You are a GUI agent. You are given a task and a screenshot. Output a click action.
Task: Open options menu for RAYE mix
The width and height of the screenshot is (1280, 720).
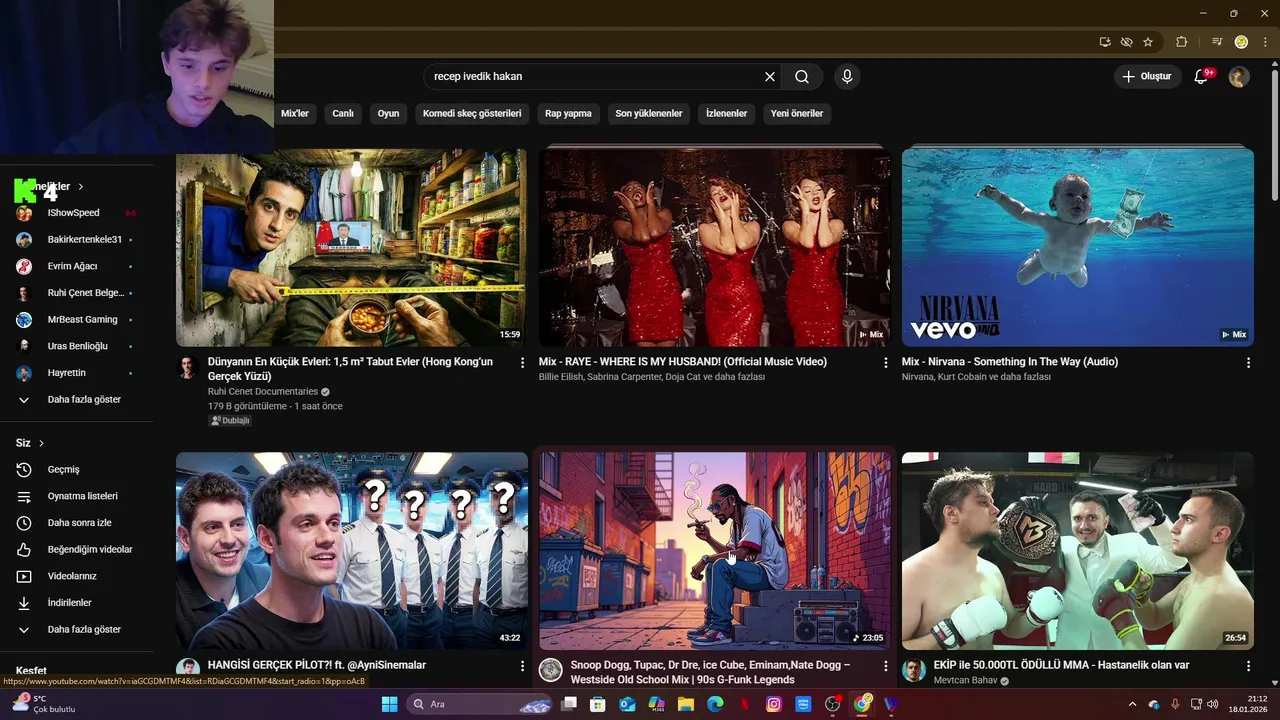click(885, 363)
